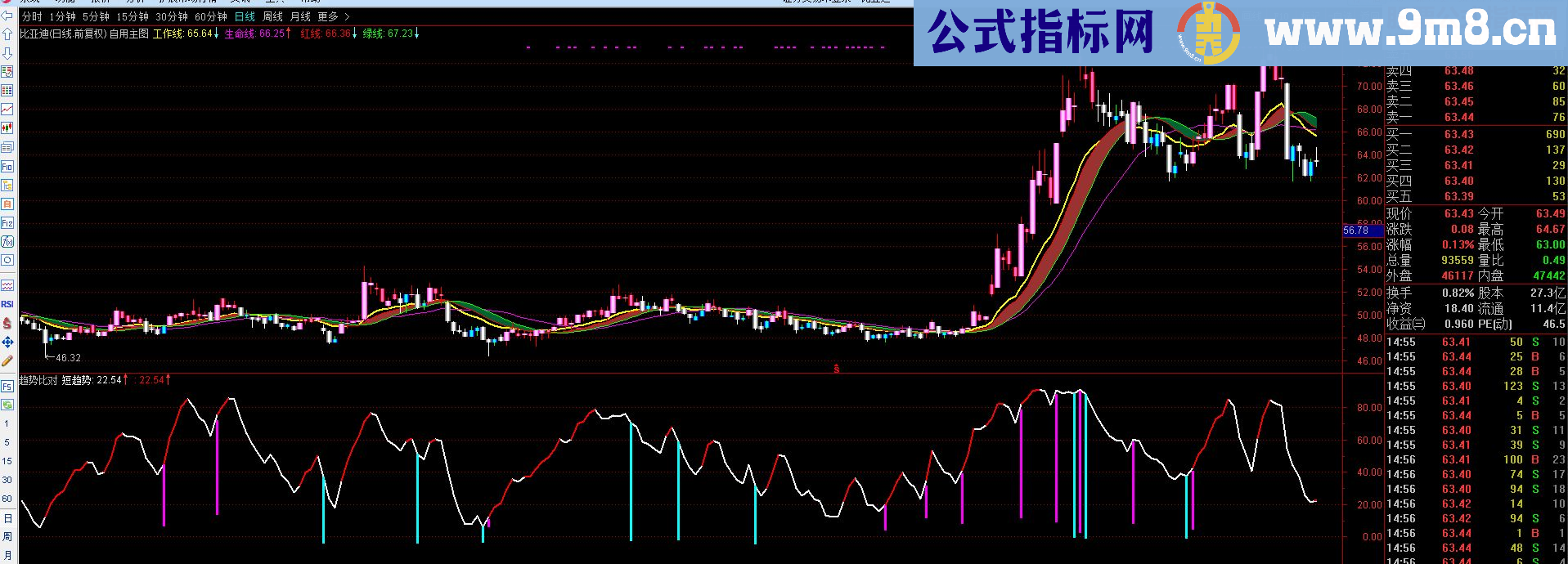The height and width of the screenshot is (564, 1568).
Task: Click the orange 自 sidebar icon
Action: (7, 204)
